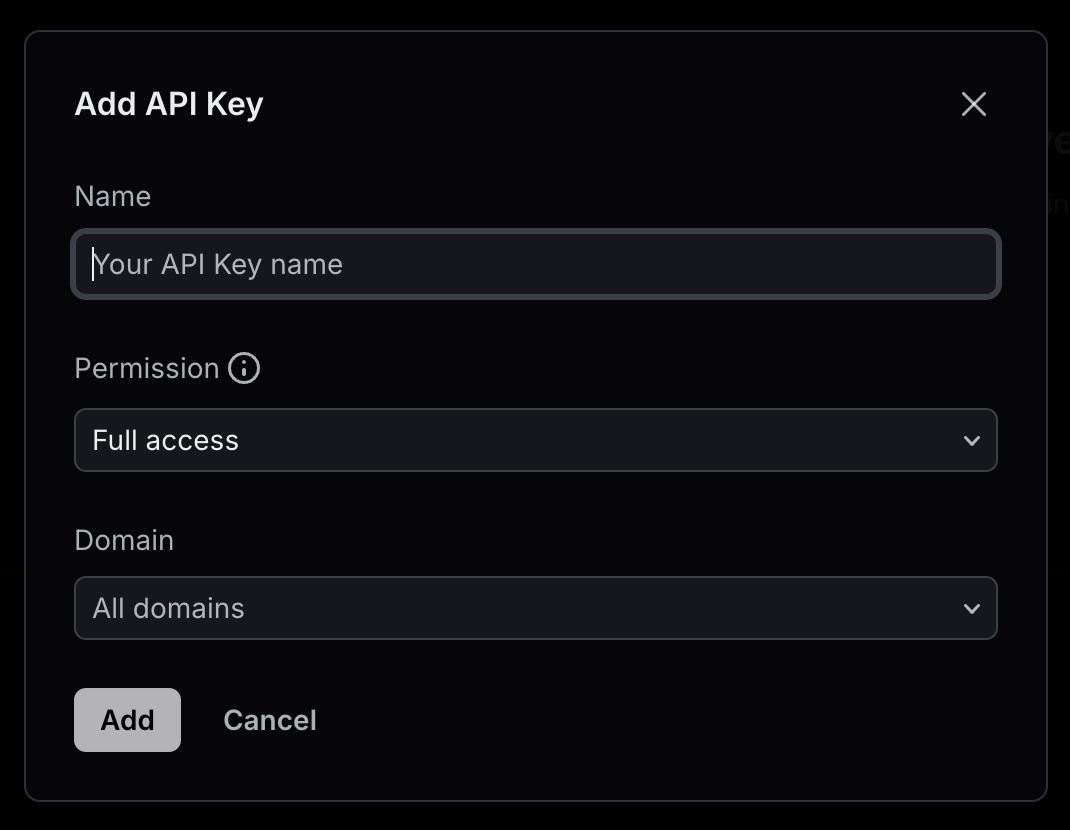
Task: Click the Name field label
Action: point(113,197)
